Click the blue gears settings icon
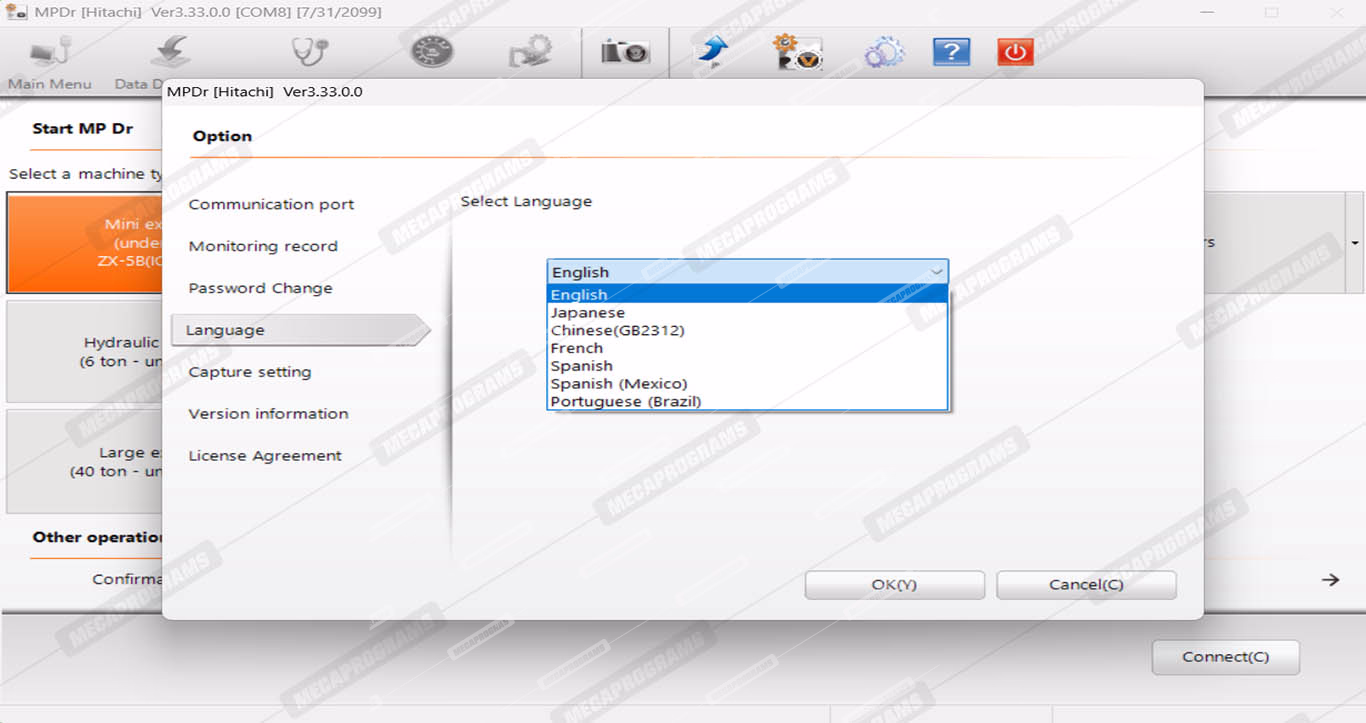The height and width of the screenshot is (723, 1366). point(883,52)
